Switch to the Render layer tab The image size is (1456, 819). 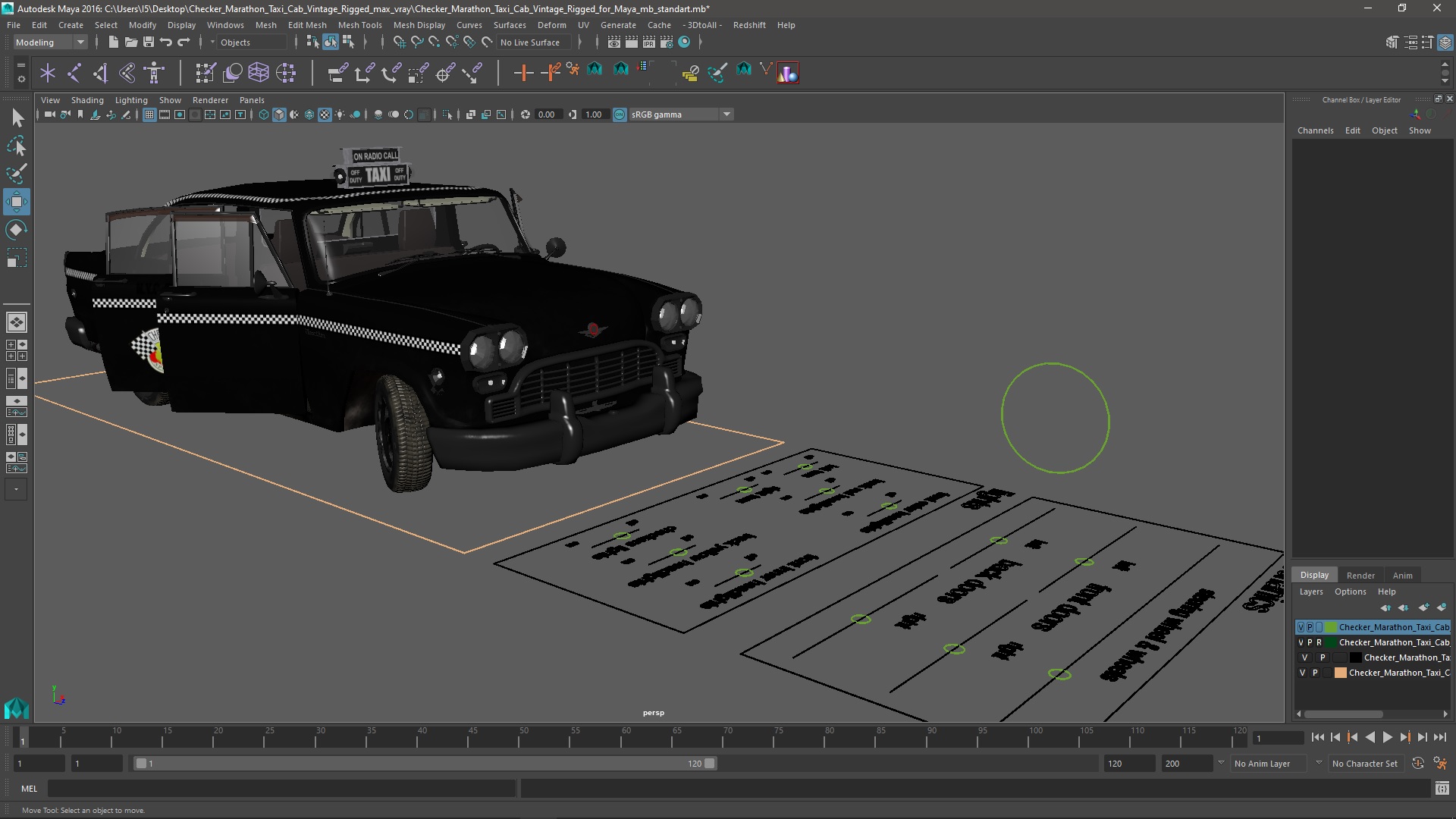tap(1360, 575)
